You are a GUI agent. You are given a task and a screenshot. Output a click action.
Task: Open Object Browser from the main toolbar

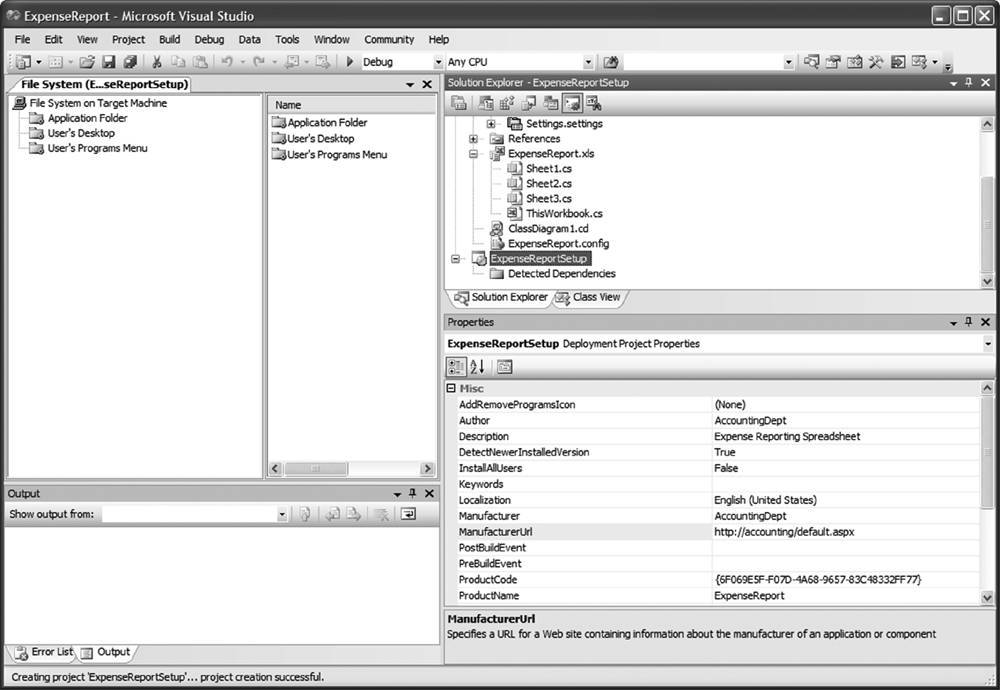click(x=855, y=62)
